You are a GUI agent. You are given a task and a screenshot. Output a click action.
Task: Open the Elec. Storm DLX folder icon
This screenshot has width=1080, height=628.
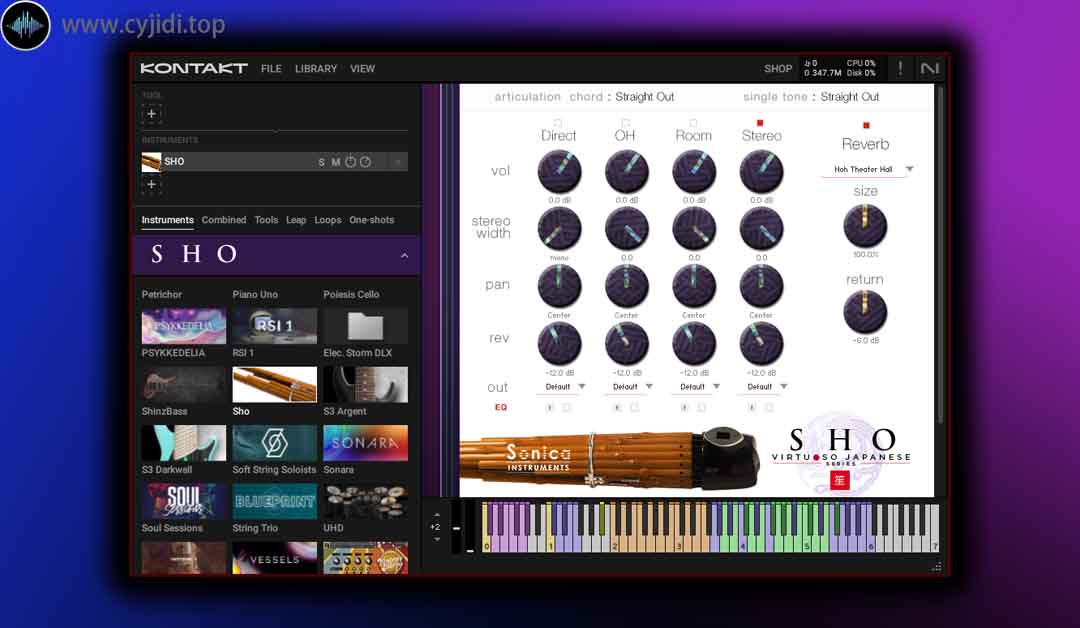pos(366,326)
